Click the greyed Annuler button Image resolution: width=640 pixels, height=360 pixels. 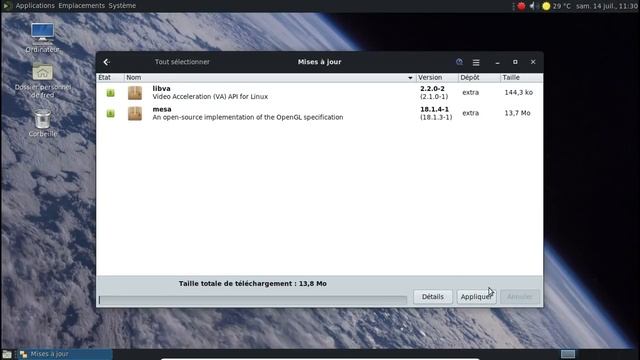(x=520, y=297)
